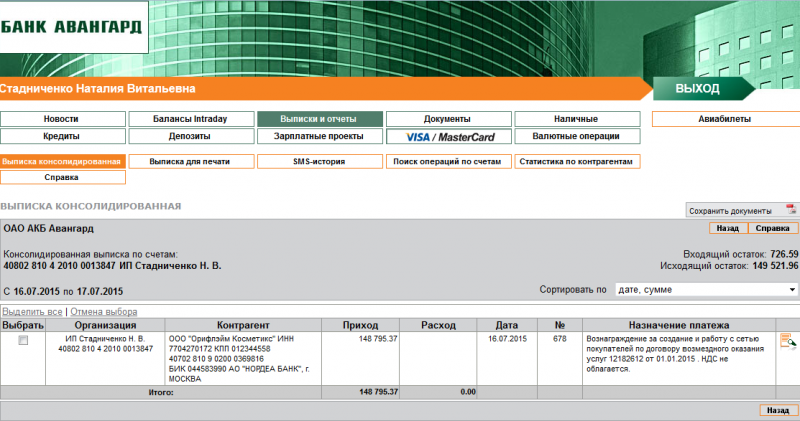Click the Итого total row label
800x421 pixels.
click(x=161, y=392)
